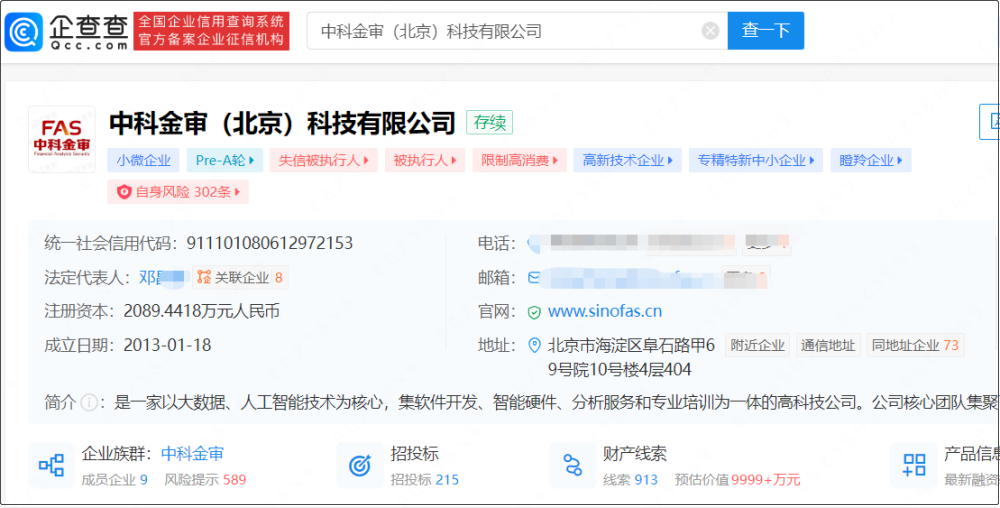
Task: Click the 附近企业 button
Action: click(758, 345)
